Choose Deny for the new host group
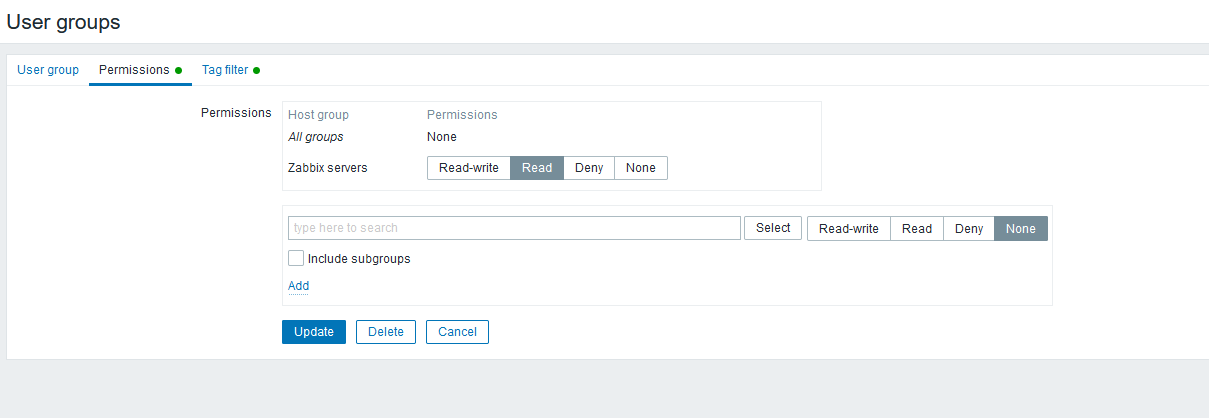The height and width of the screenshot is (418, 1209). [969, 229]
